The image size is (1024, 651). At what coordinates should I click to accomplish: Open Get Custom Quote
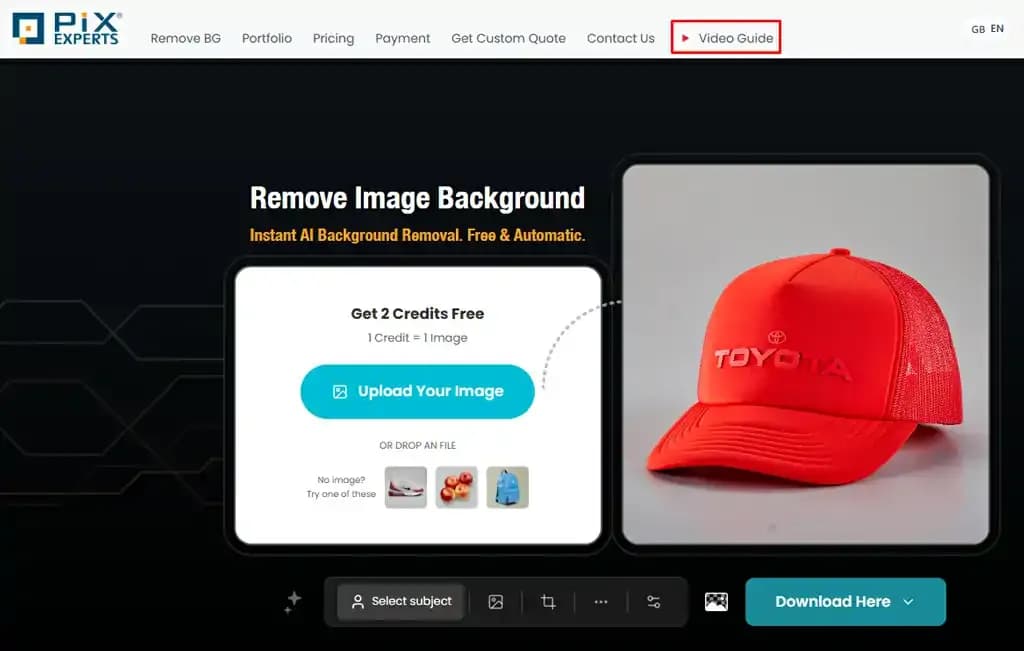tap(508, 38)
